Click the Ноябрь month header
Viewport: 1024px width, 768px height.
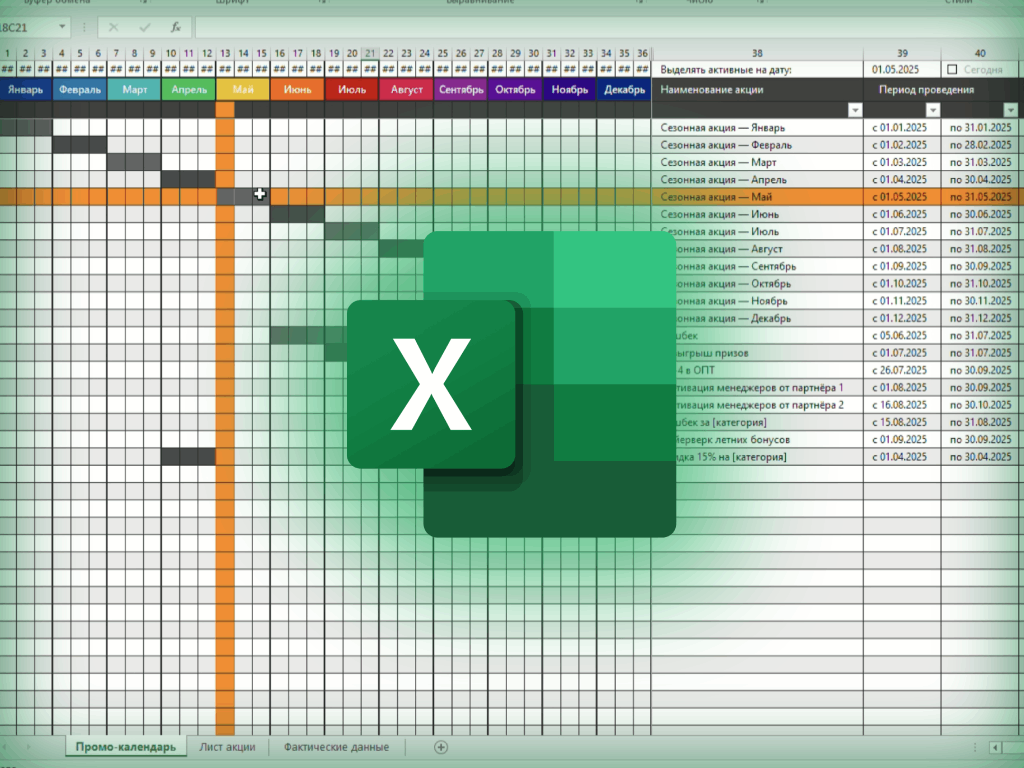pos(569,89)
